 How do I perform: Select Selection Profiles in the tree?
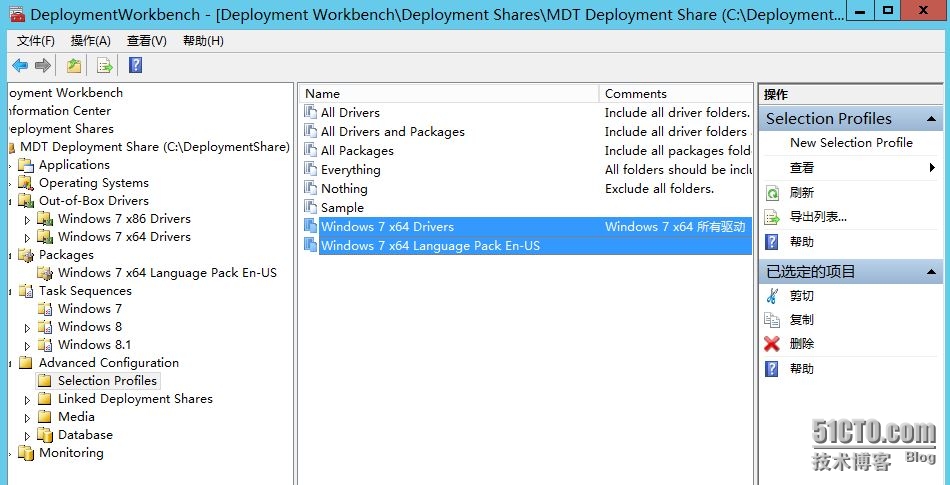coord(107,381)
